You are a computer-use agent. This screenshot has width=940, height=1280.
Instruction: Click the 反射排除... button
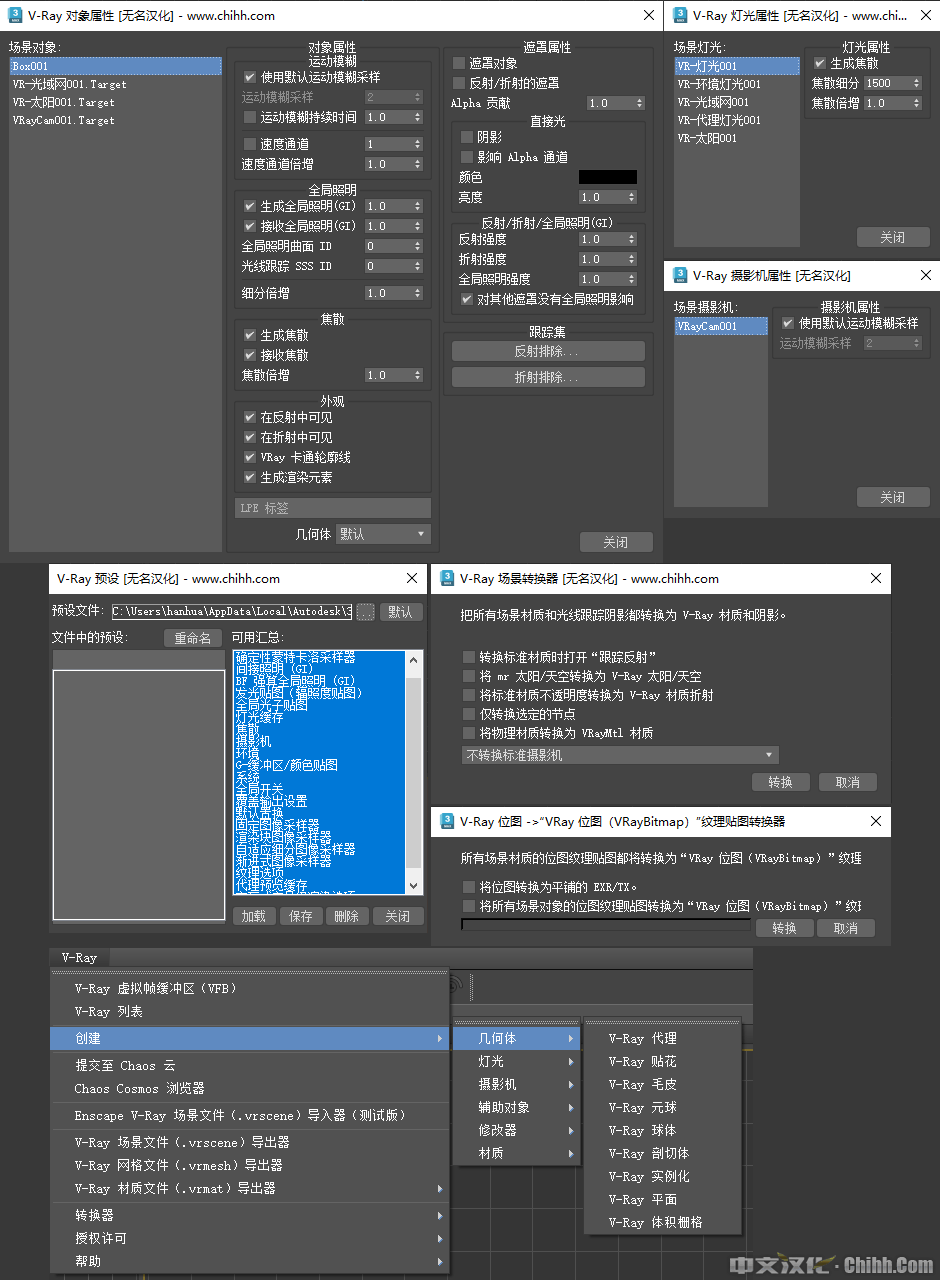[548, 352]
